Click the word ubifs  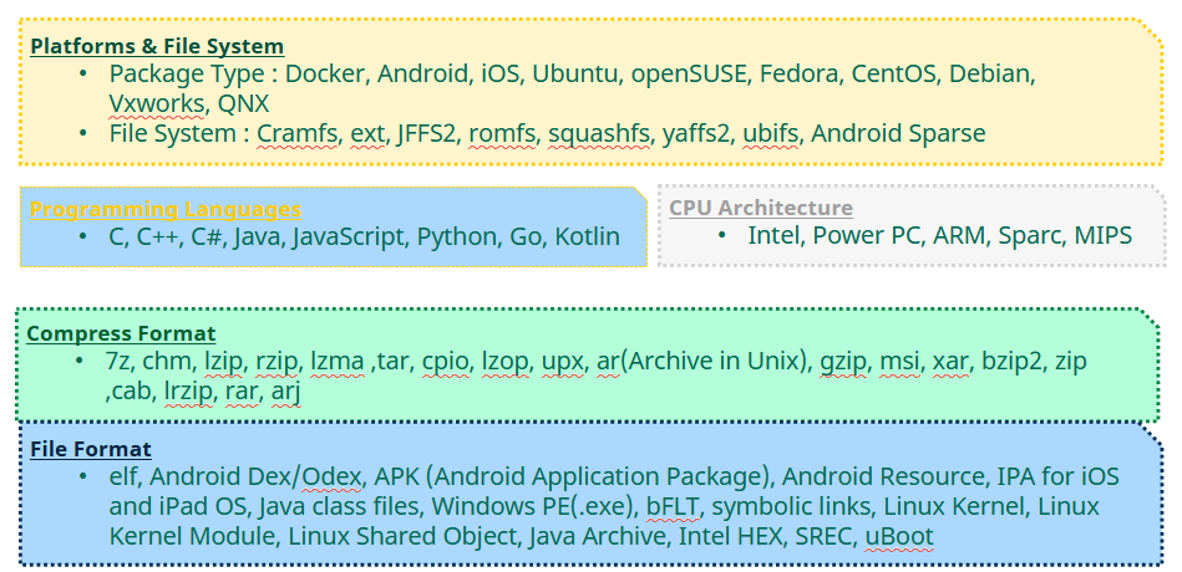(770, 134)
